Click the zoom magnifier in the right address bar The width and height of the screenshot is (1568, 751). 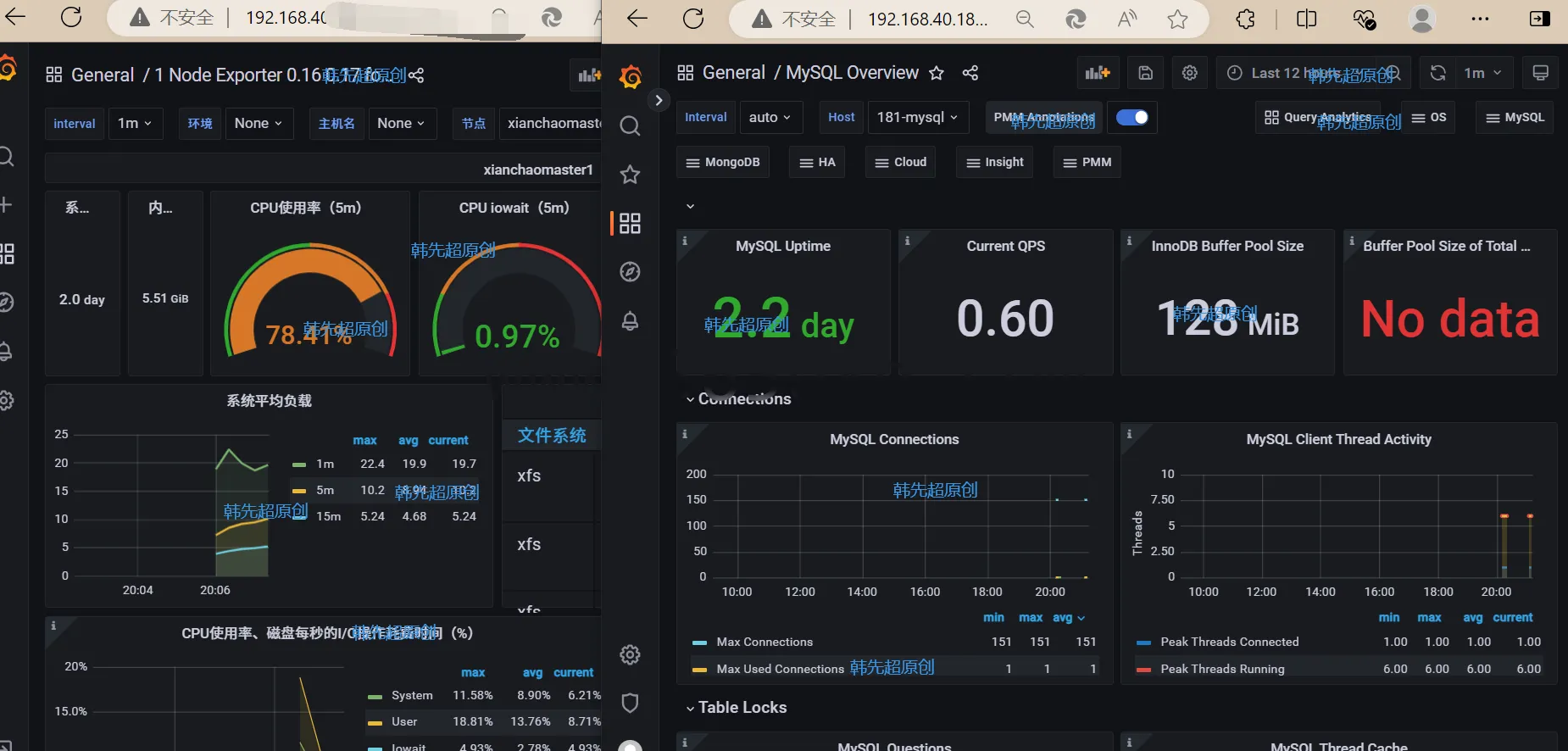coord(1025,19)
